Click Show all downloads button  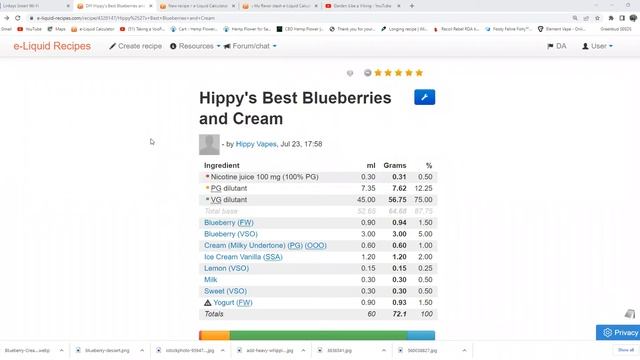point(626,350)
